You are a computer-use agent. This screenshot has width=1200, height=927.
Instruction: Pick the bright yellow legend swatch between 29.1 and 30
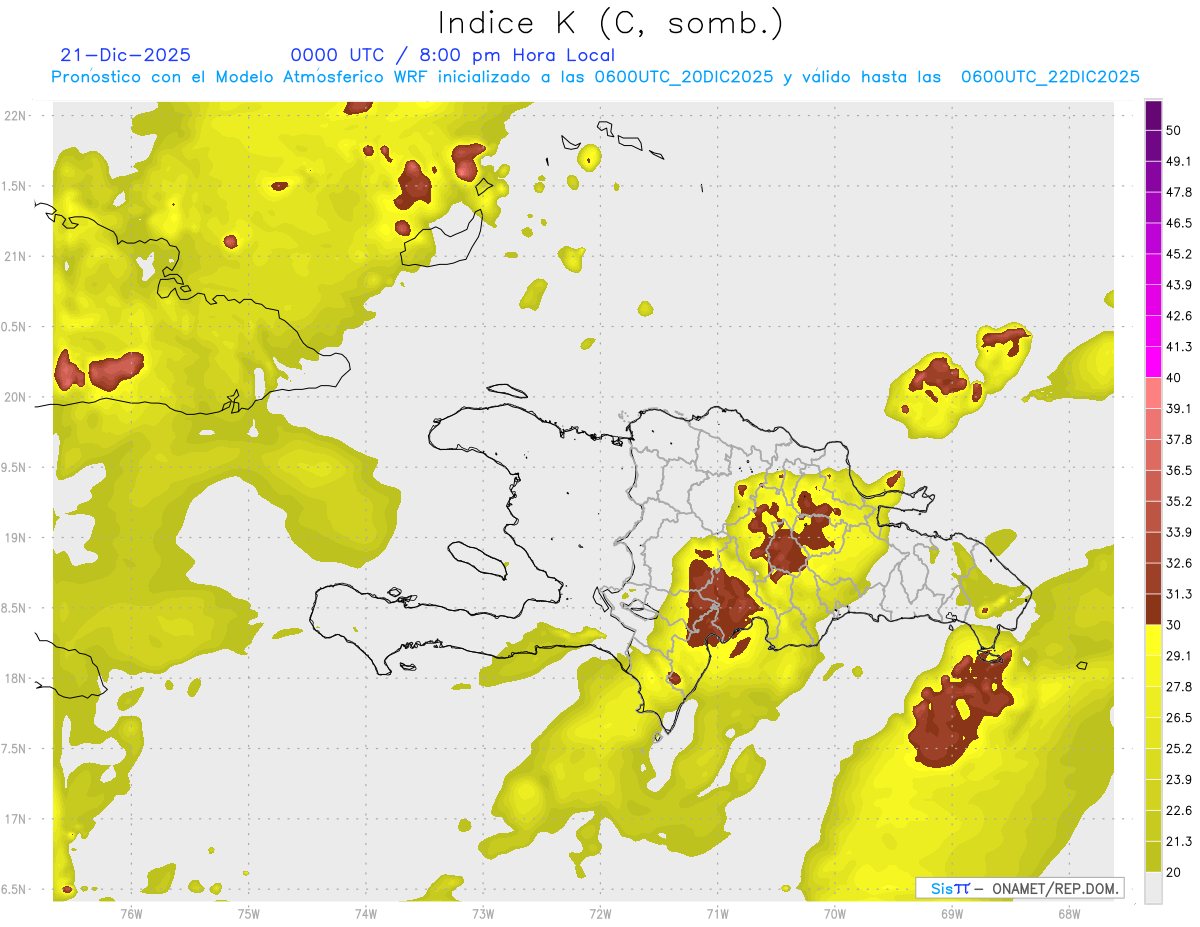coord(1153,640)
